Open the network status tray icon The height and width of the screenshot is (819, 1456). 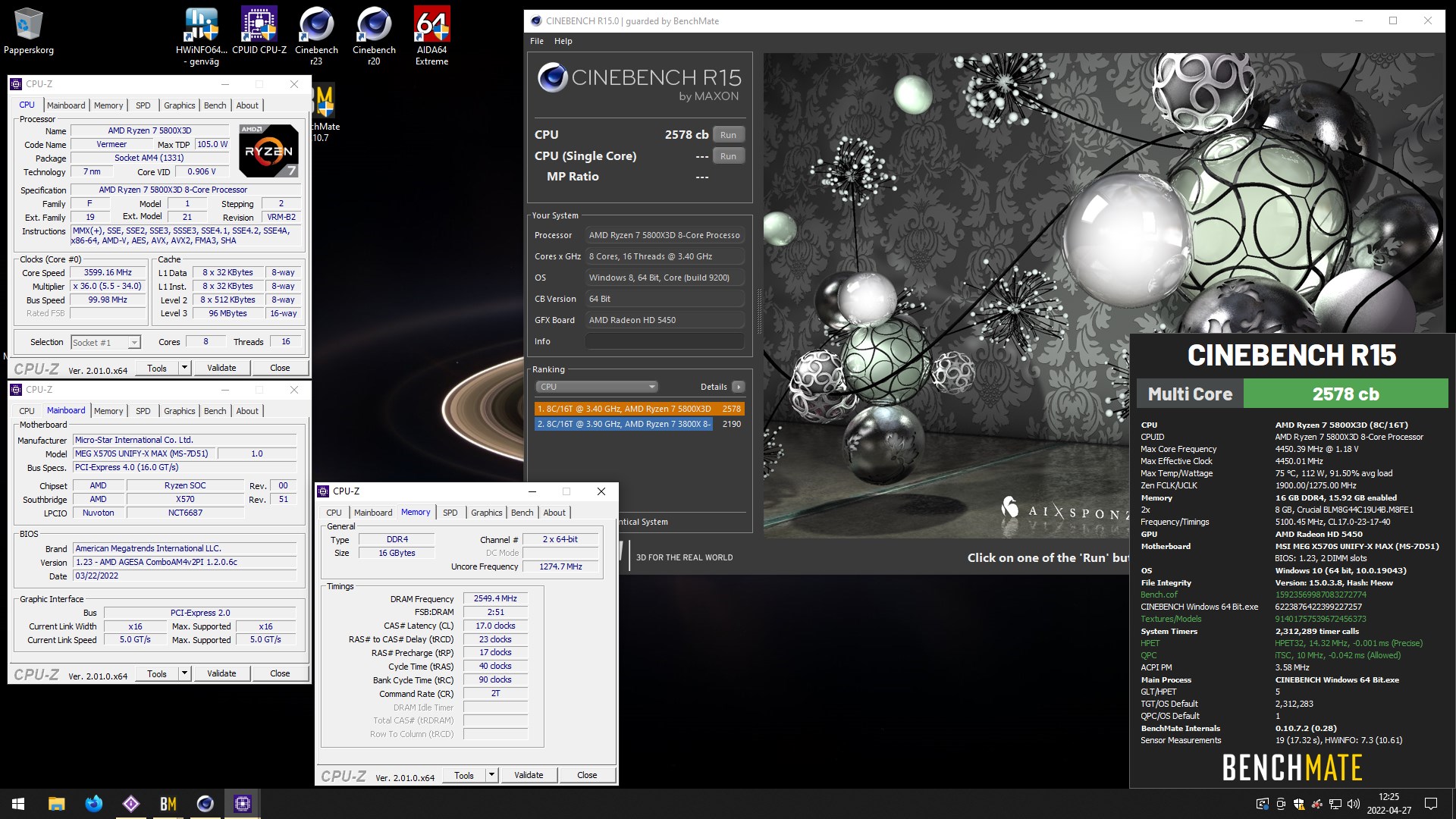pos(1335,804)
